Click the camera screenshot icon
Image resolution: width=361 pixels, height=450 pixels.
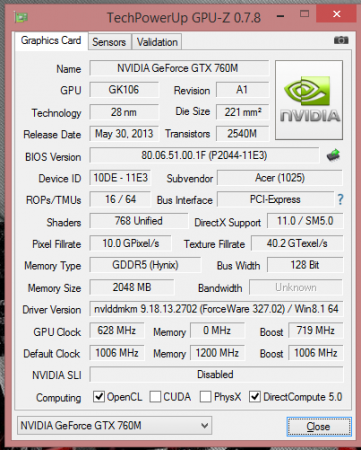pos(341,40)
